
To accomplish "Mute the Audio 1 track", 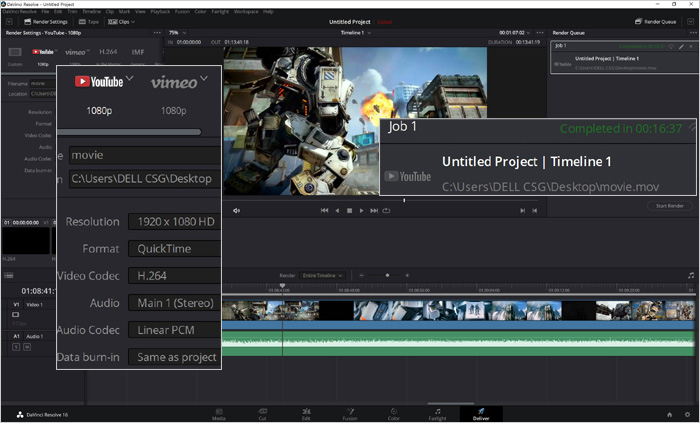I will (x=27, y=347).
